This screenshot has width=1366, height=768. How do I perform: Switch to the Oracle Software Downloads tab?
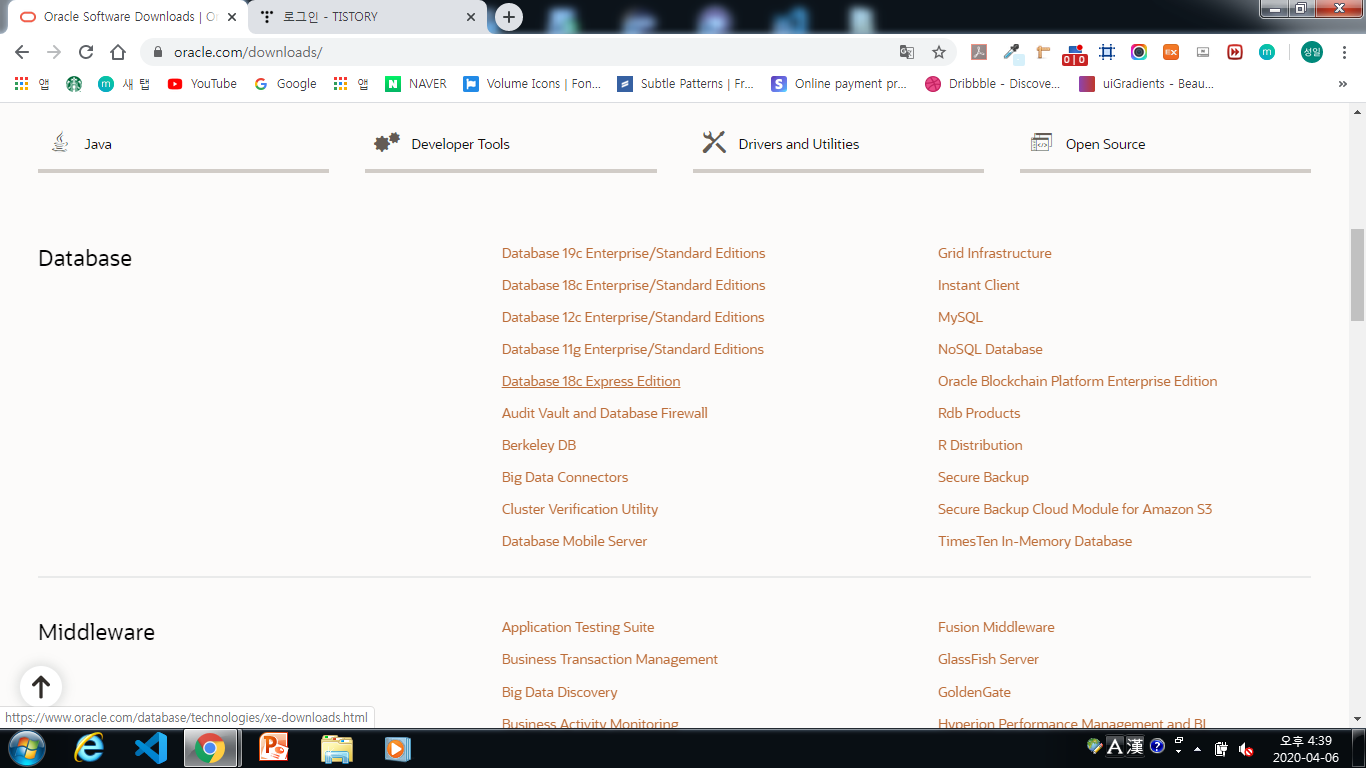coord(125,17)
